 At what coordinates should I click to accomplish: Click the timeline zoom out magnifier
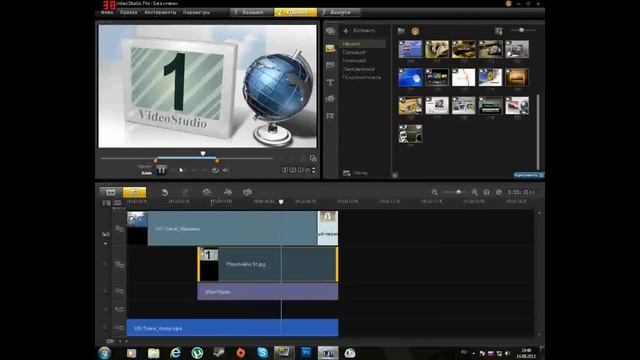tap(435, 192)
